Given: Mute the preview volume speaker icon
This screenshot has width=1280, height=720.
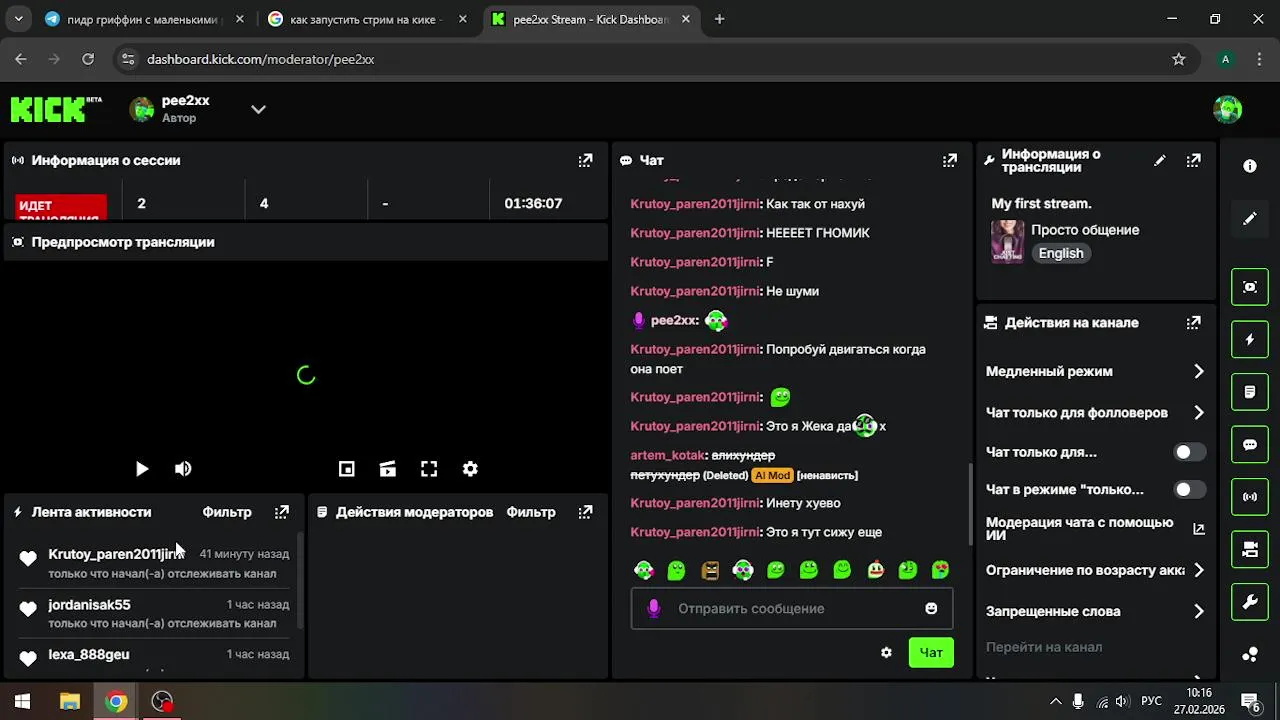Looking at the screenshot, I should pos(183,469).
